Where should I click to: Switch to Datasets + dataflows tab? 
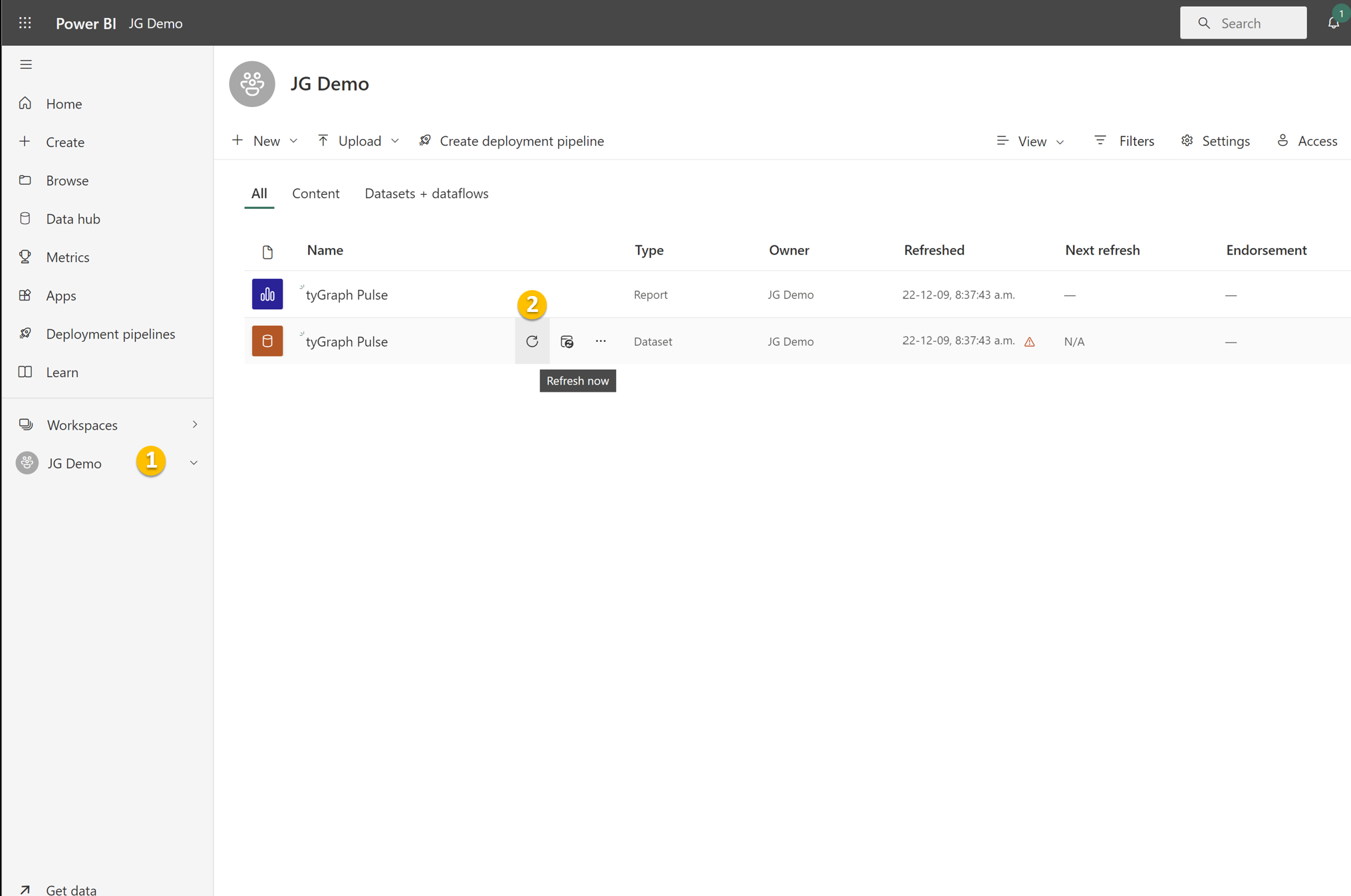(x=426, y=194)
